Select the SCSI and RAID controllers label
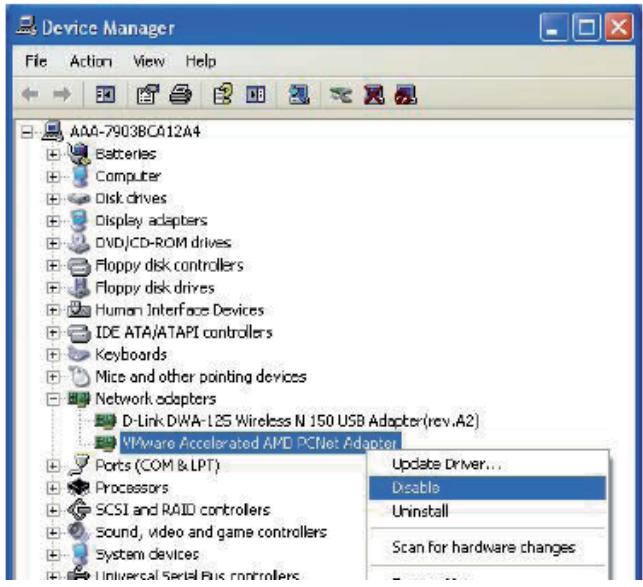Image resolution: width=643 pixels, height=587 pixels. [x=182, y=509]
